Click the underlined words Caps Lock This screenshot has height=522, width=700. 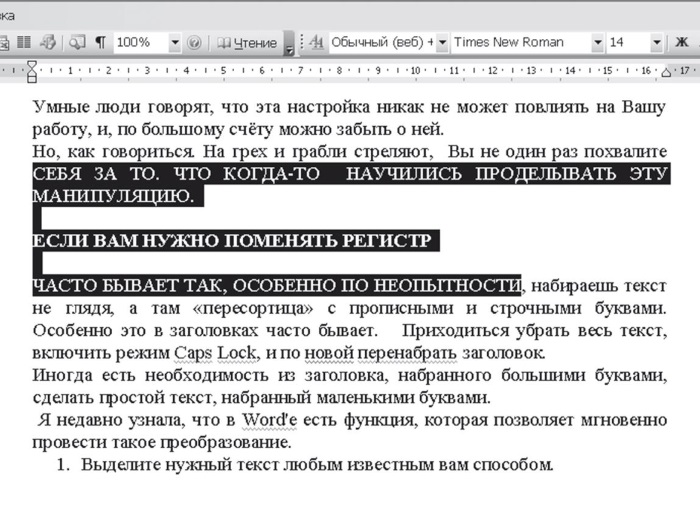[216, 353]
